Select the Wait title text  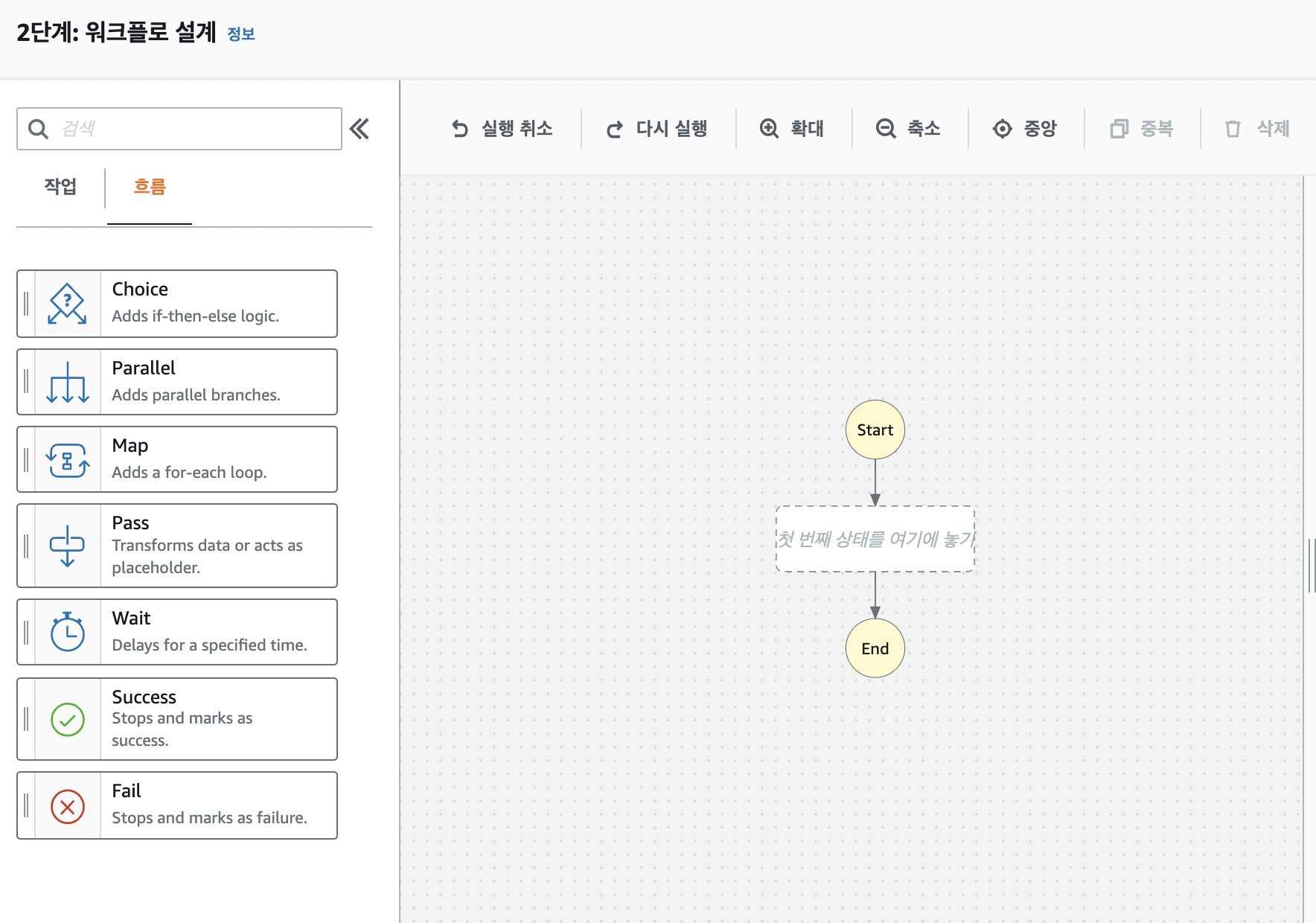tap(131, 619)
